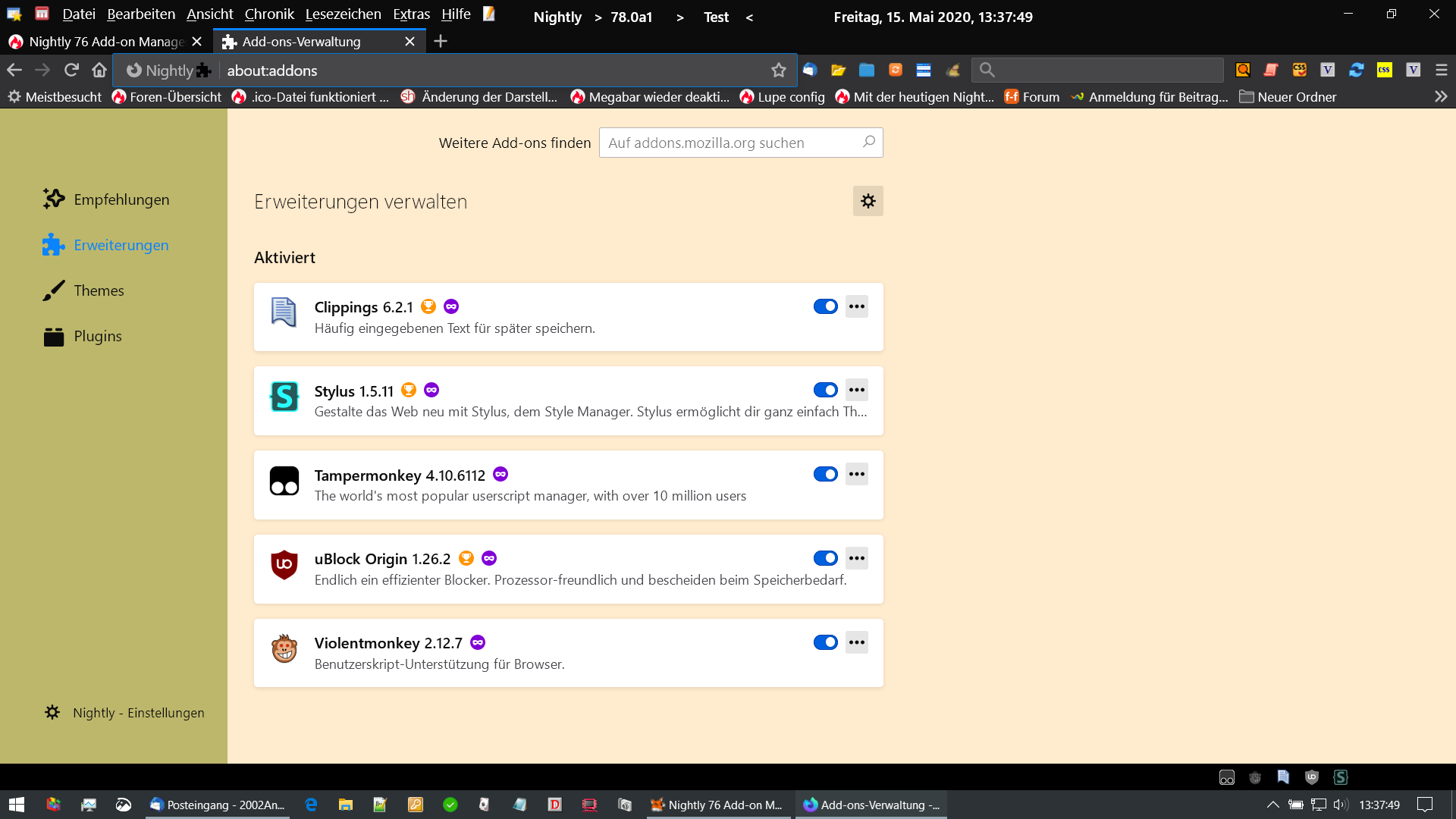This screenshot has height=819, width=1456.
Task: Open gear tools menu for all add-ons
Action: 868,201
